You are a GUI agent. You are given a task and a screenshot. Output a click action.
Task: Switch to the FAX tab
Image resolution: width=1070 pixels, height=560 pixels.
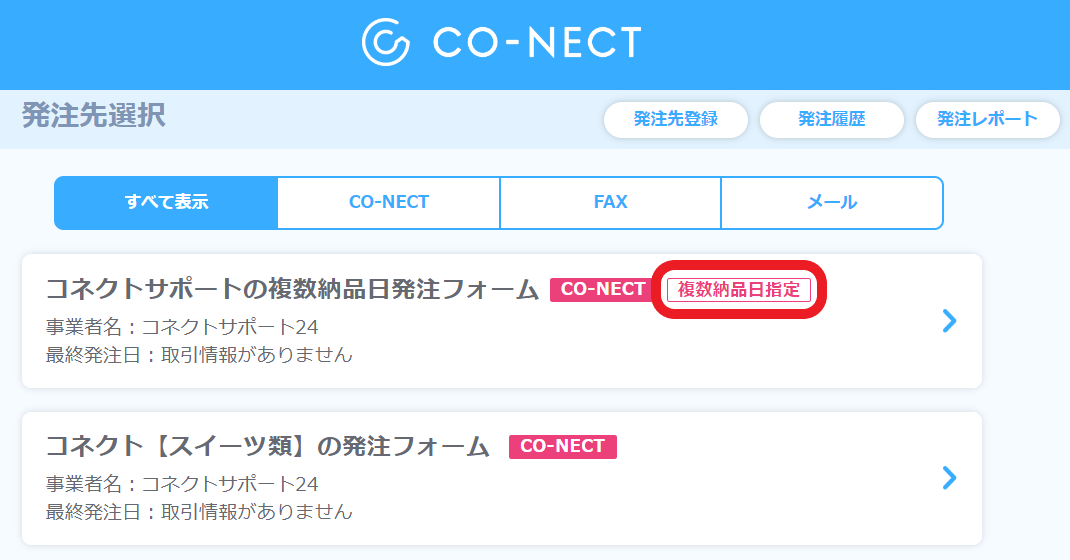[611, 203]
